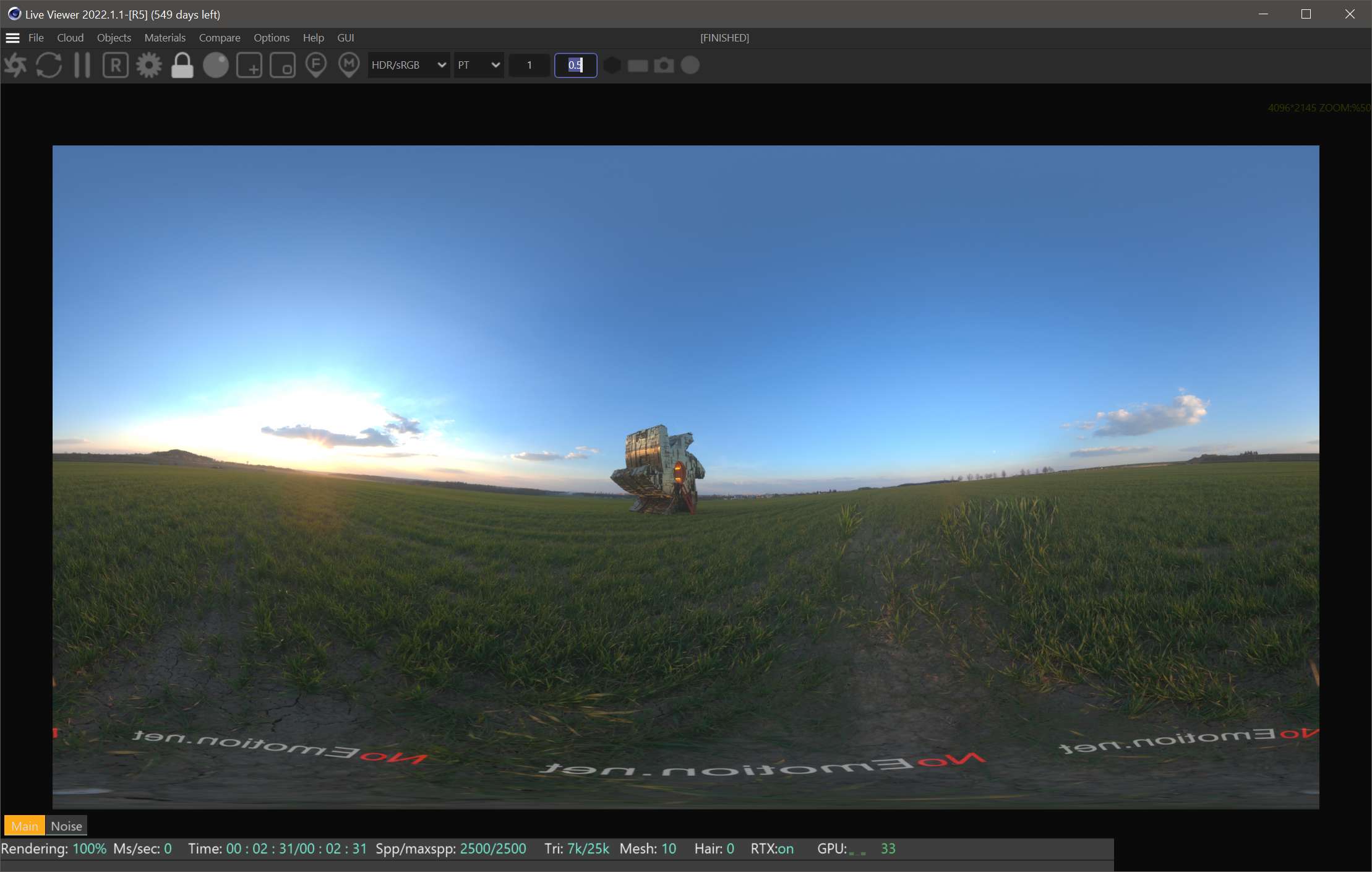Expand the PT kernel dropdown
1372x872 pixels.
tap(478, 65)
